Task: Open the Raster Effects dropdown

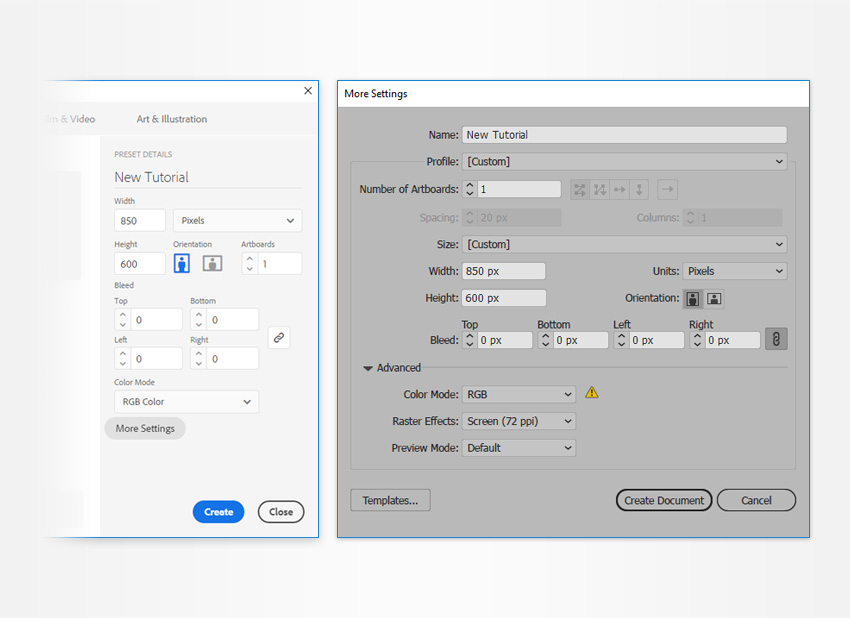Action: click(519, 421)
